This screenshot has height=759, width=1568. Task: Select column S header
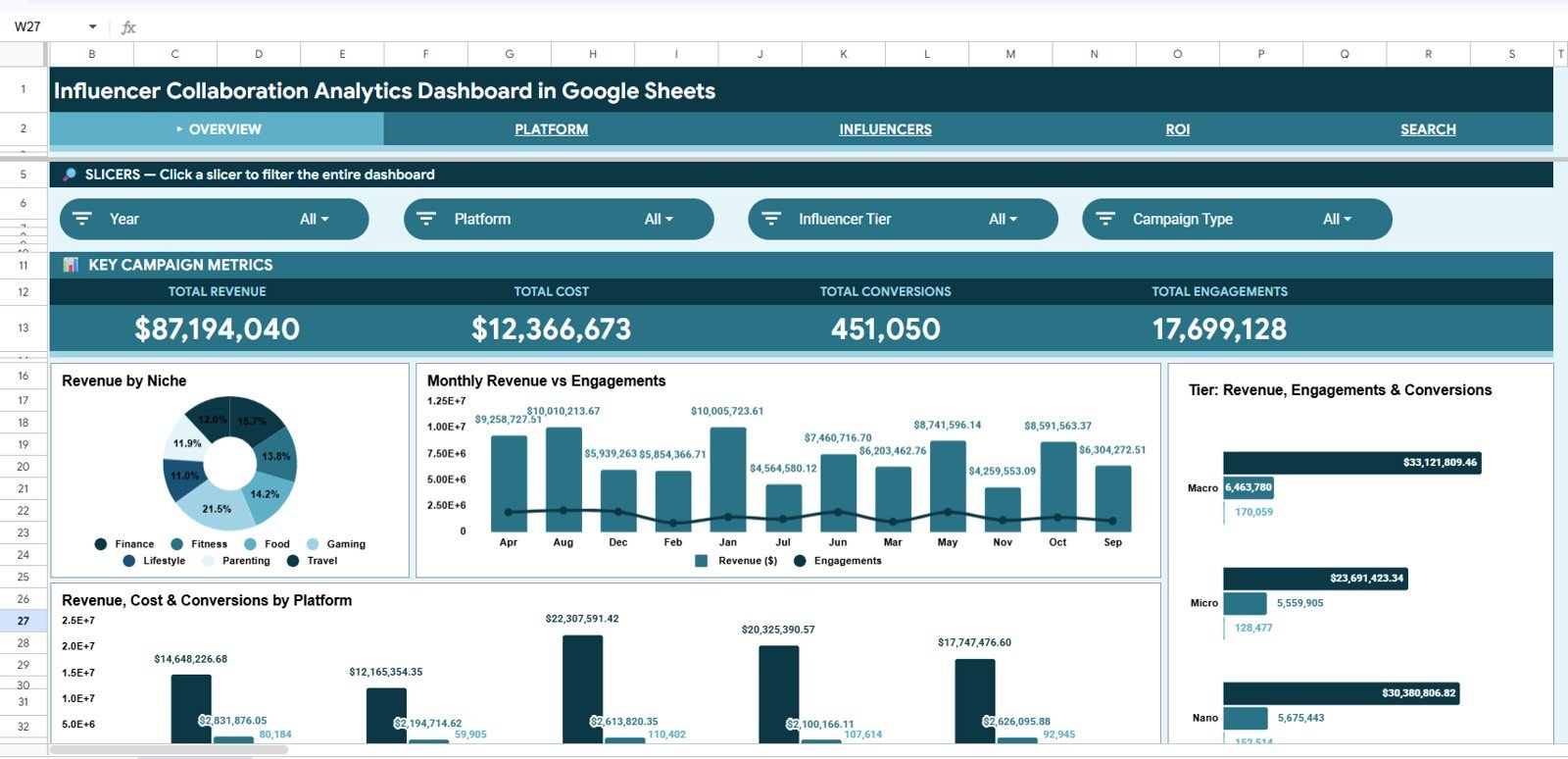(x=1512, y=54)
